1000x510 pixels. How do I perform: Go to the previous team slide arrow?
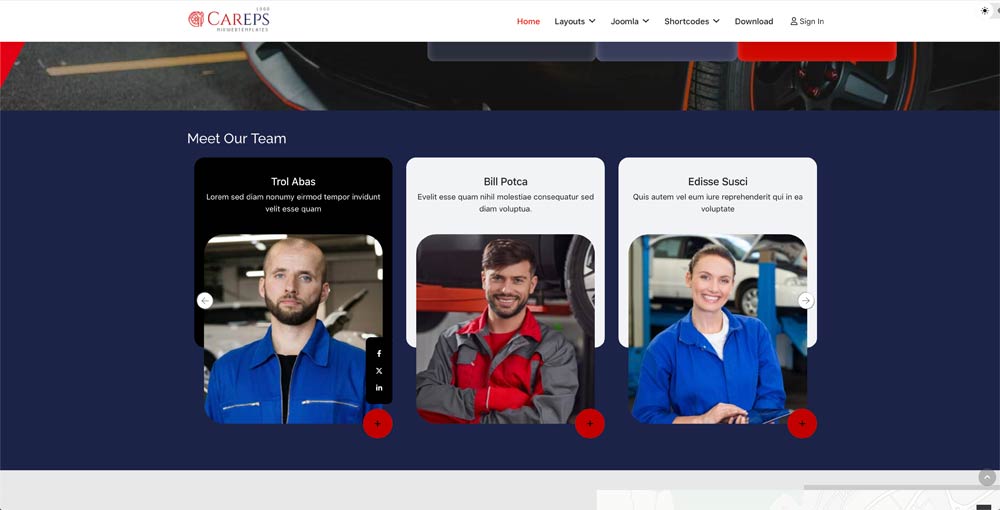click(205, 301)
